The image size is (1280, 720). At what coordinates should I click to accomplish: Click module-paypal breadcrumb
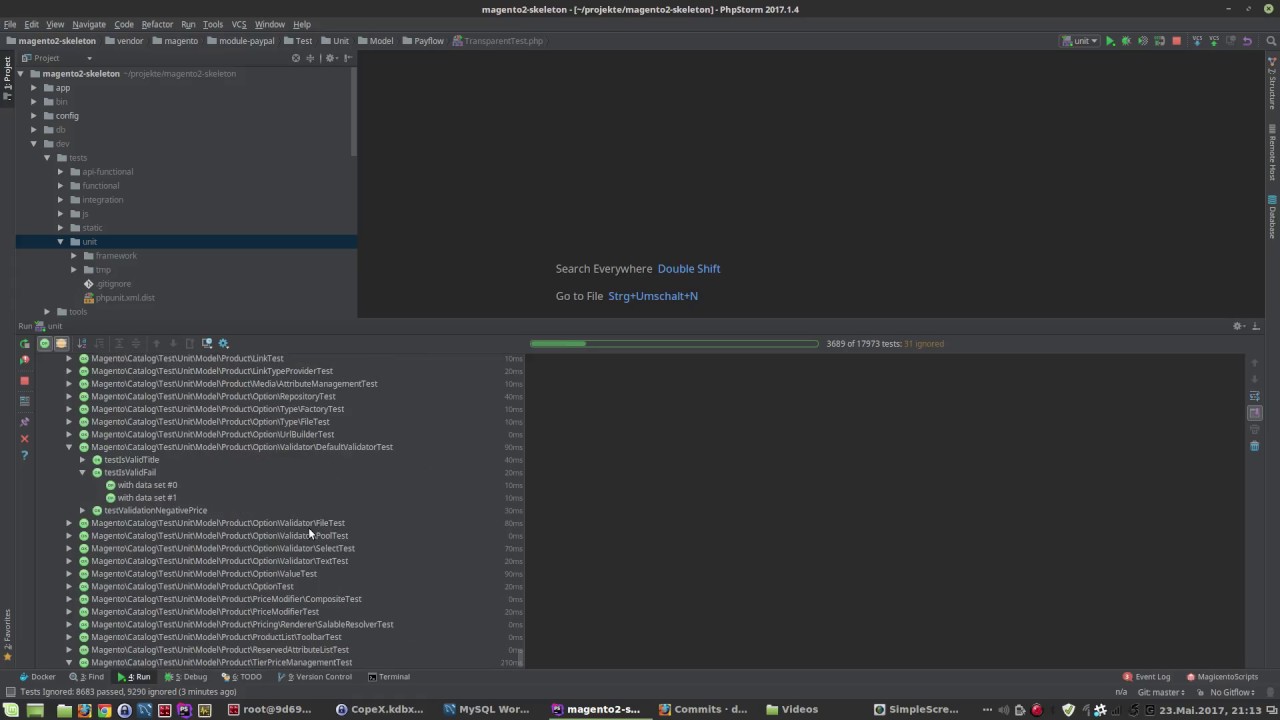(240, 41)
